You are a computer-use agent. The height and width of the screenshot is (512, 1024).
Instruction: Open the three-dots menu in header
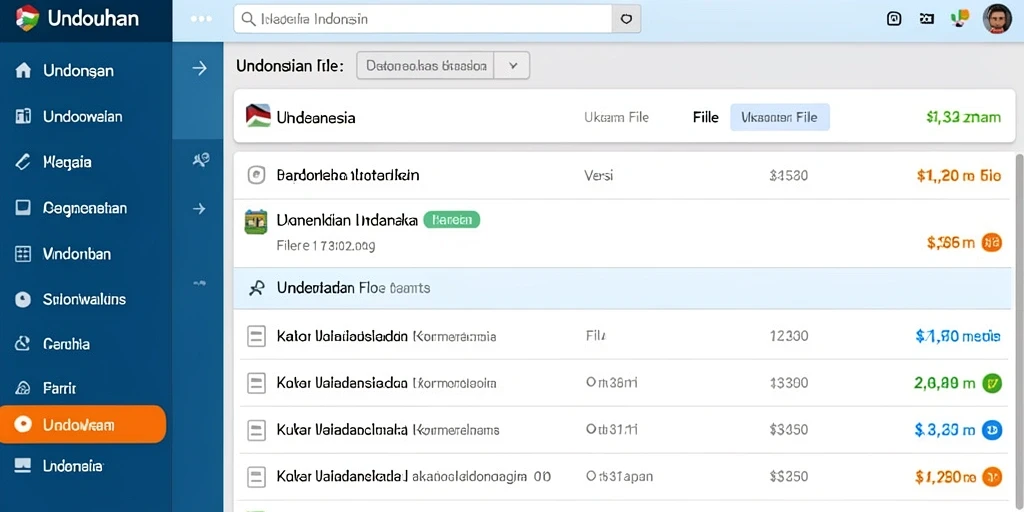pyautogui.click(x=200, y=19)
